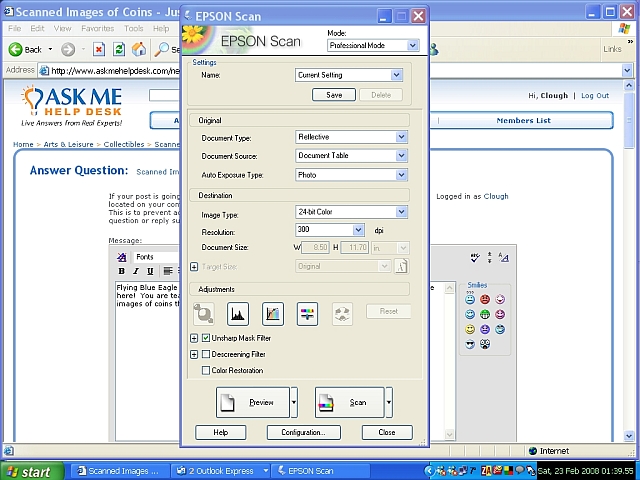Click the browser Refresh icon

click(119, 49)
